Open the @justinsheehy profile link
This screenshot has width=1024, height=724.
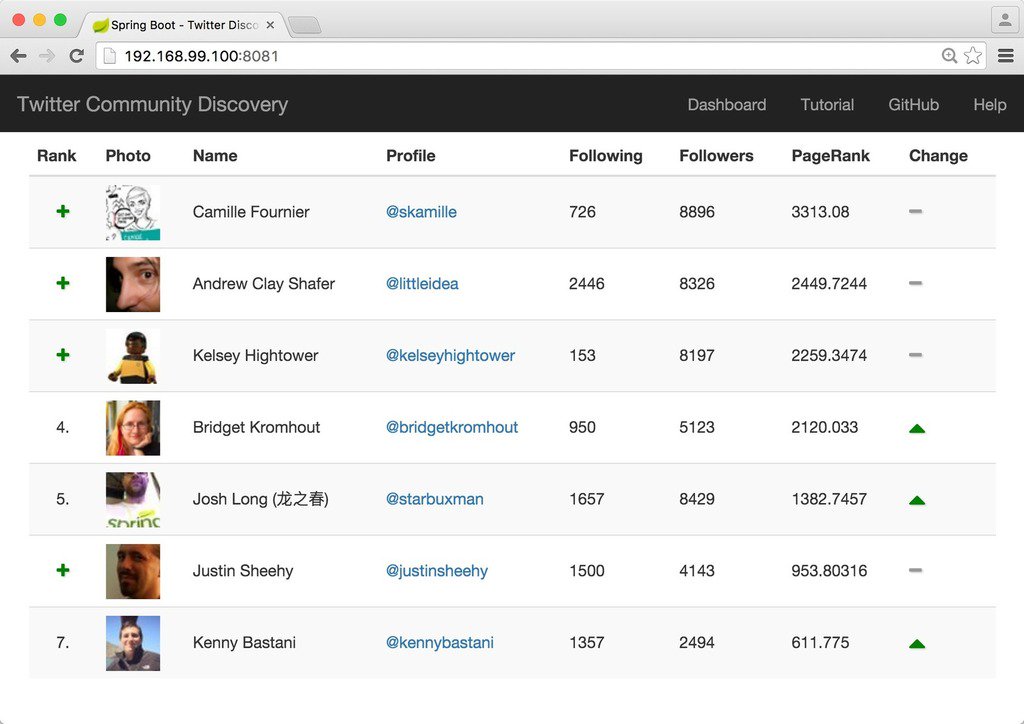(x=436, y=571)
